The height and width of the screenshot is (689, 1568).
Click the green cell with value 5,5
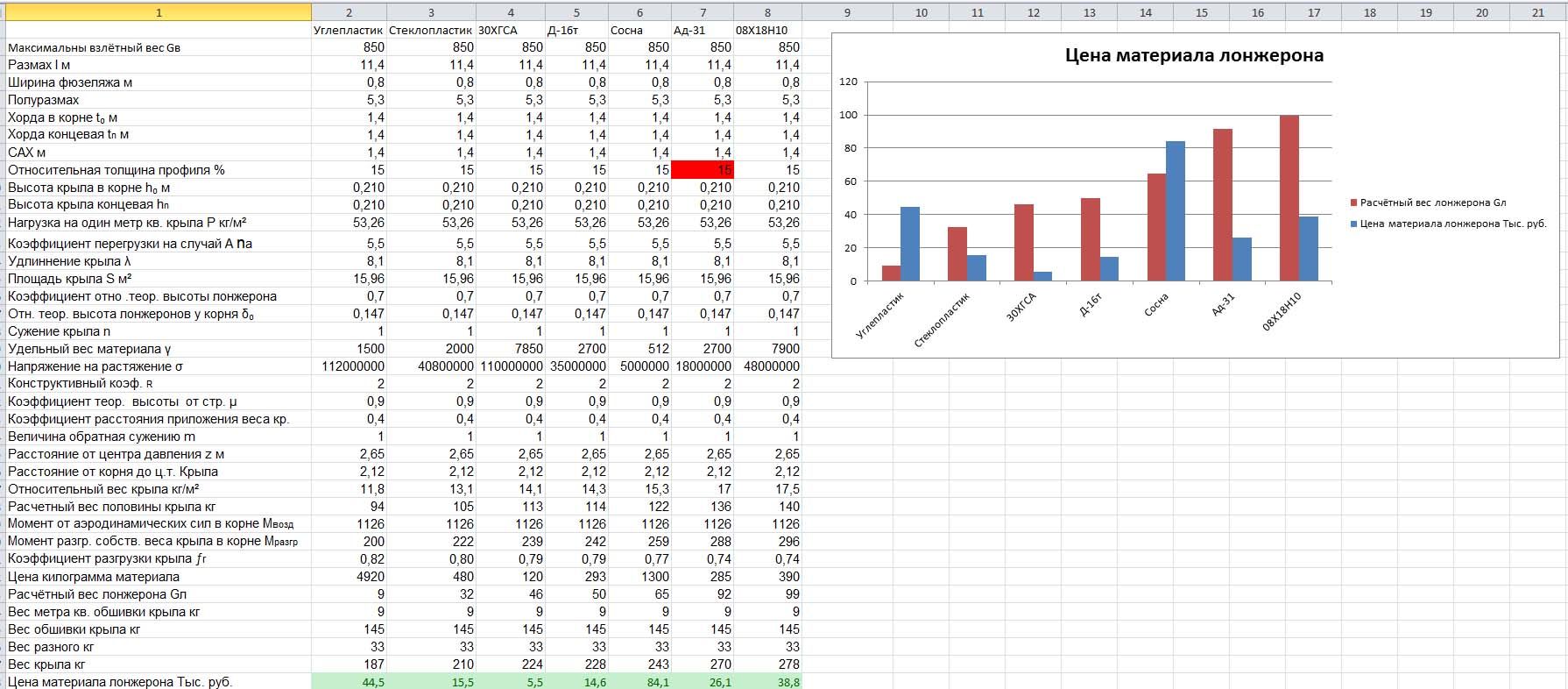[511, 682]
